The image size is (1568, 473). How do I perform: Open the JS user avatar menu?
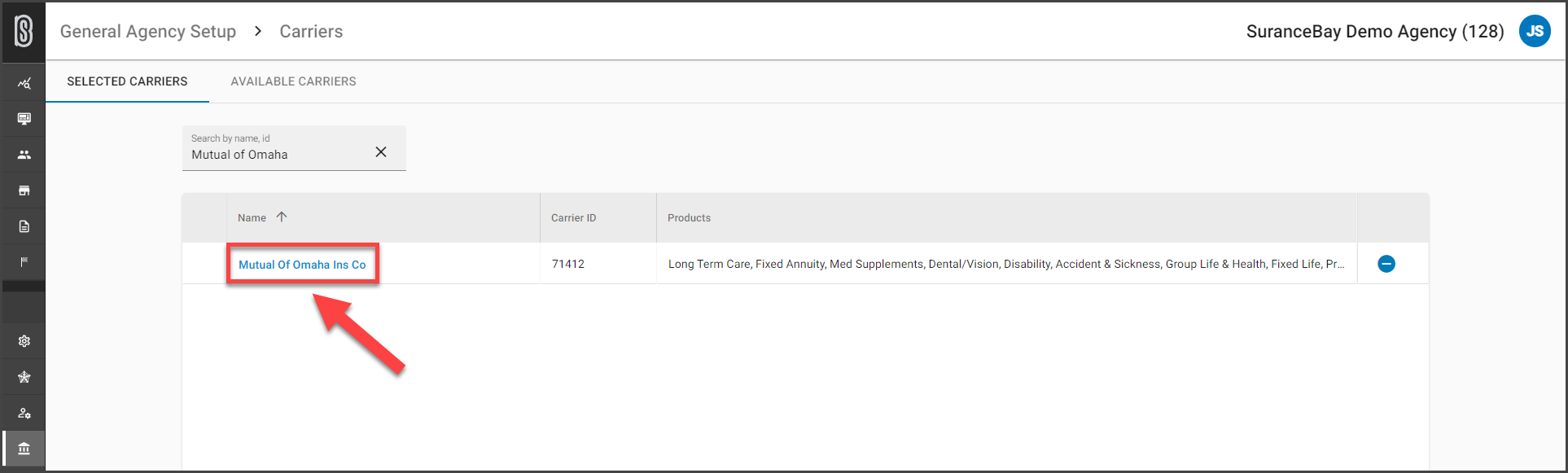1535,31
